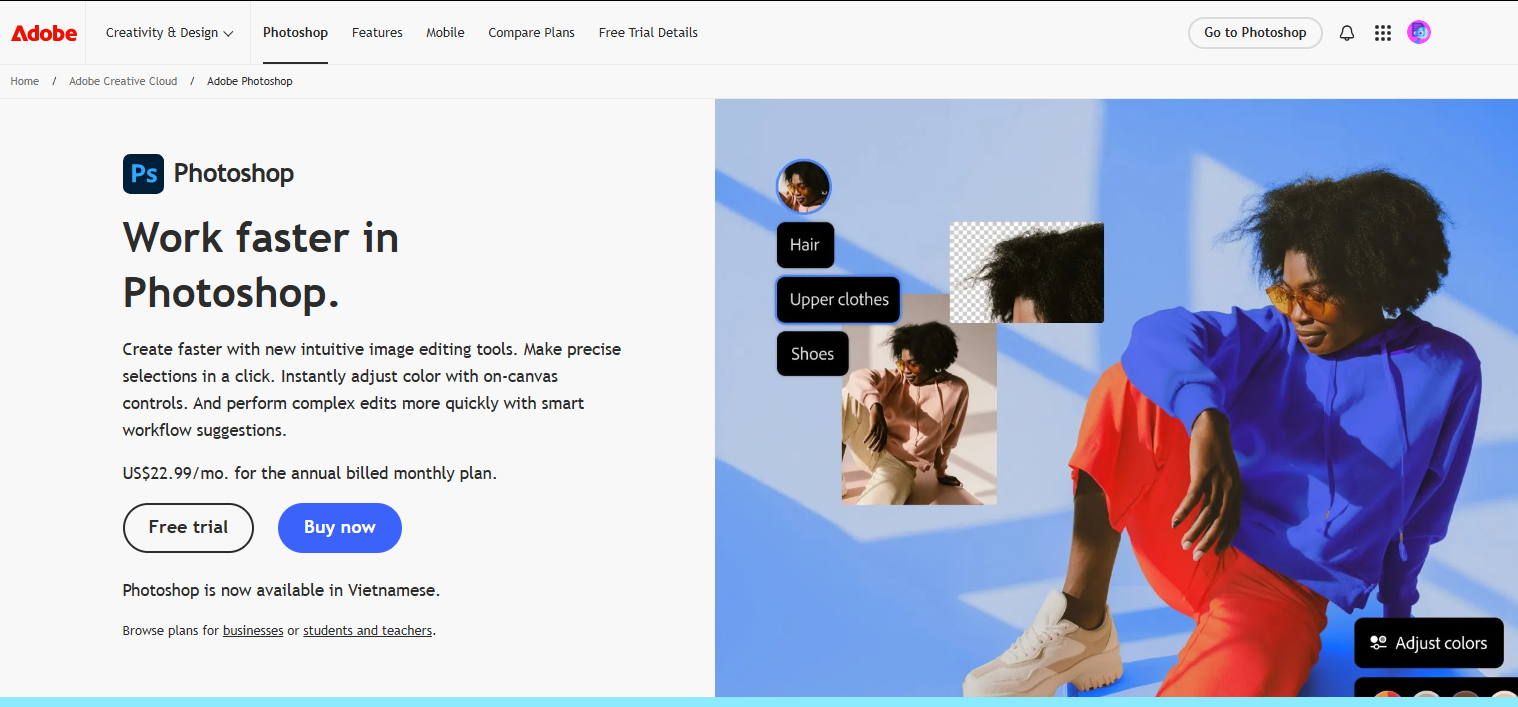Click the transparent hair cutout image

[x=1027, y=272]
